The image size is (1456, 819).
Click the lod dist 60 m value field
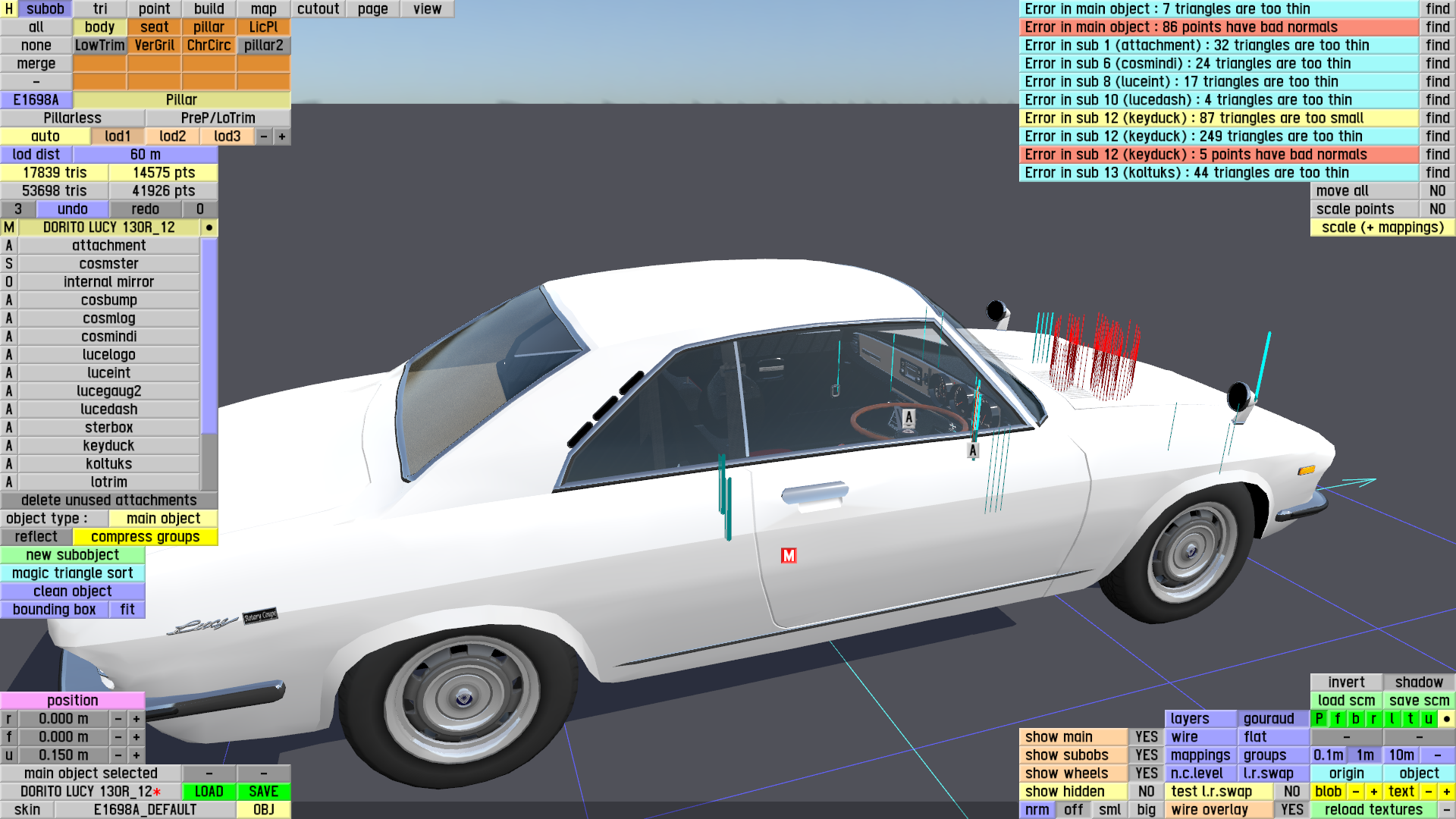coord(145,155)
